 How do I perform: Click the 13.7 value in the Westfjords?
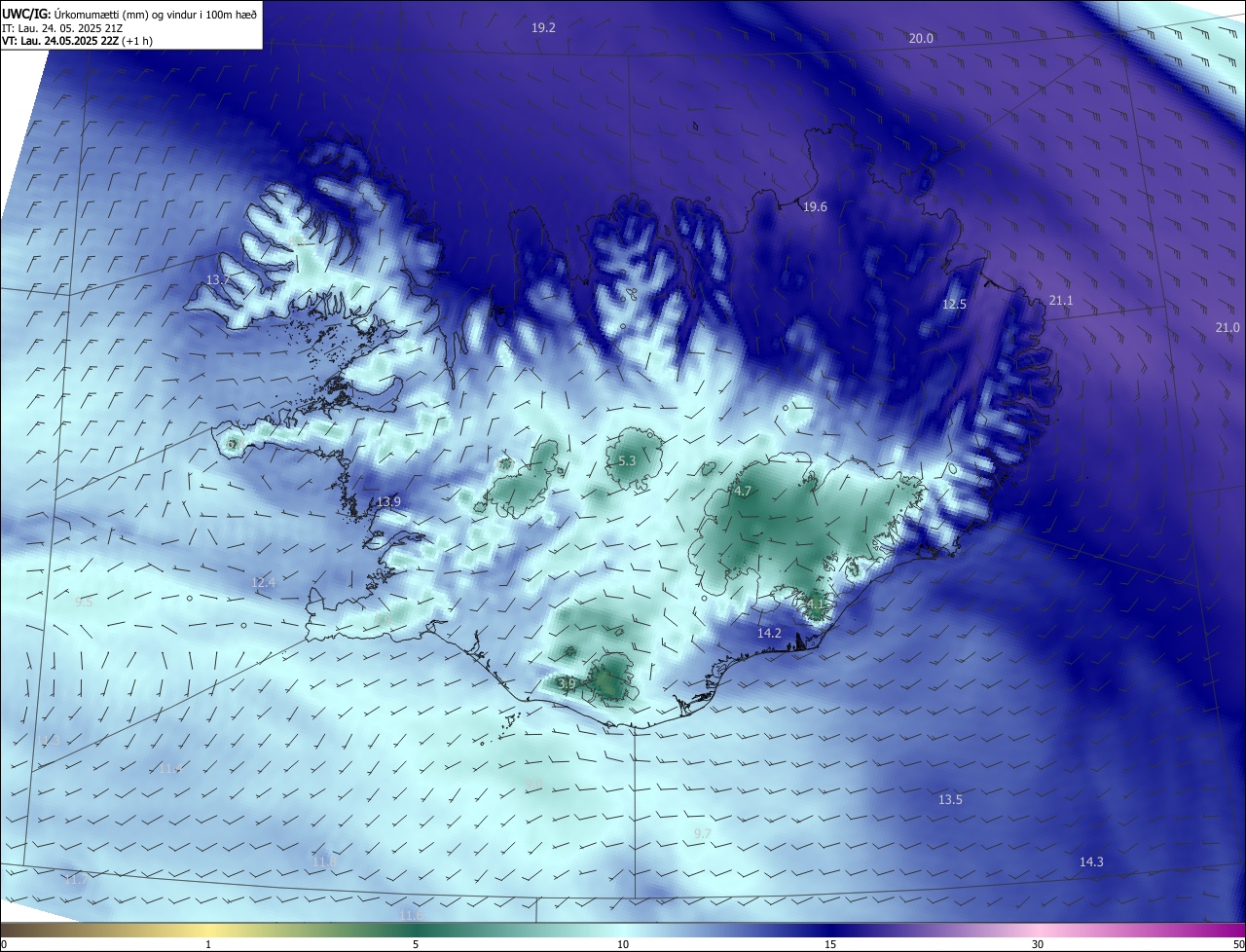pos(218,280)
